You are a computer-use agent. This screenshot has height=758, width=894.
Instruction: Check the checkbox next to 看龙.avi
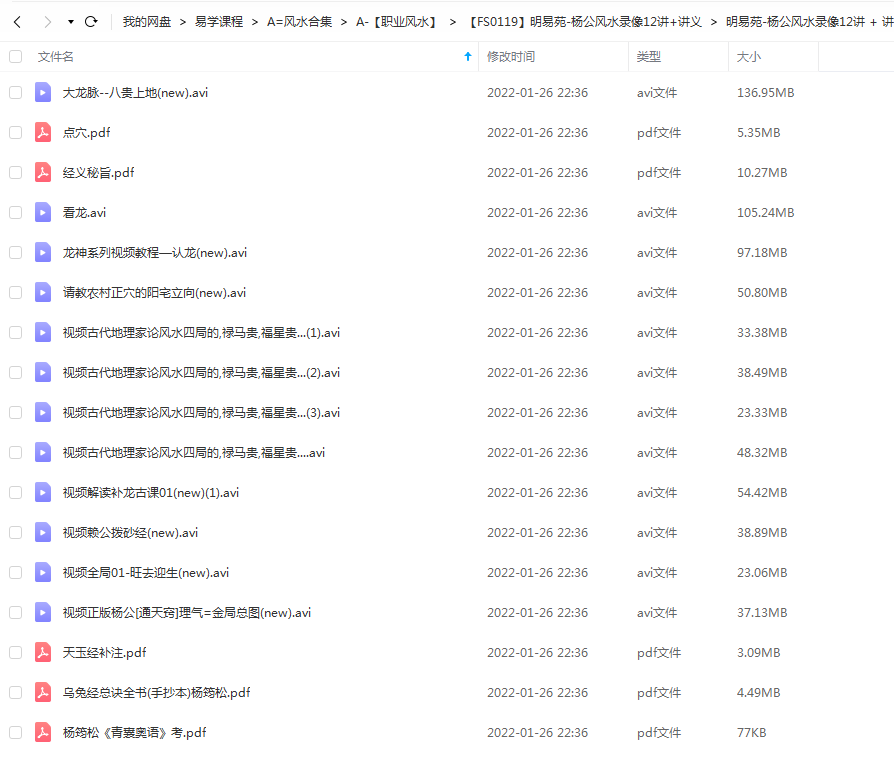(x=15, y=212)
